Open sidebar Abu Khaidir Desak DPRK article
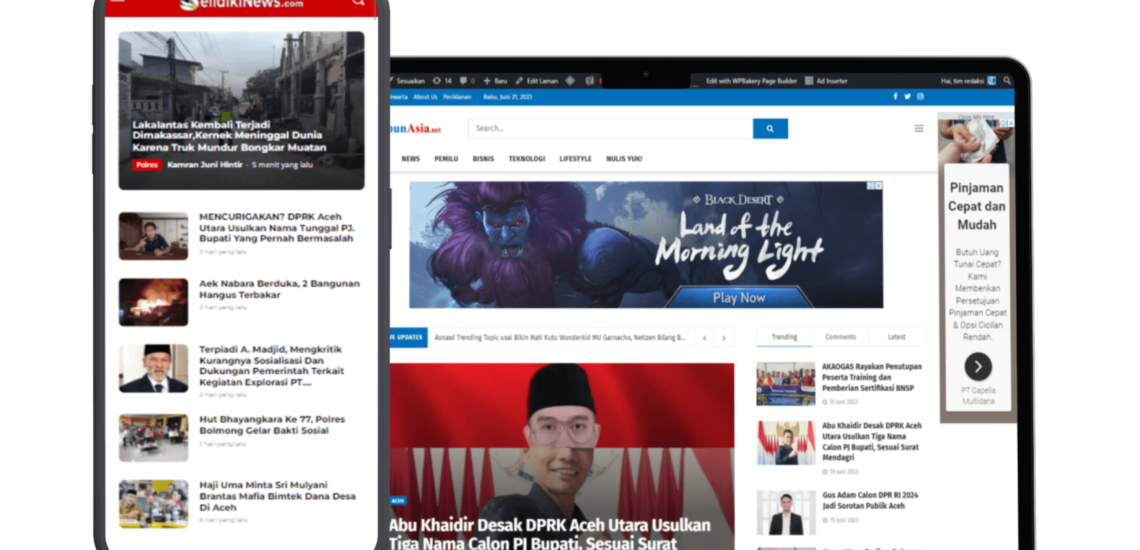The height and width of the screenshot is (550, 1140). [x=872, y=442]
